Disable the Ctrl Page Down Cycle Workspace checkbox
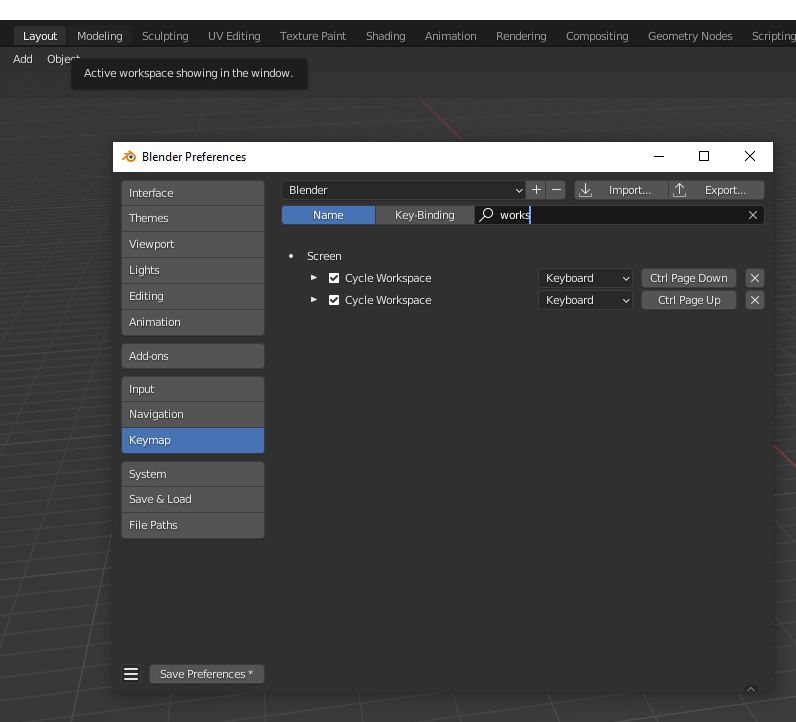This screenshot has height=722, width=796. (334, 278)
